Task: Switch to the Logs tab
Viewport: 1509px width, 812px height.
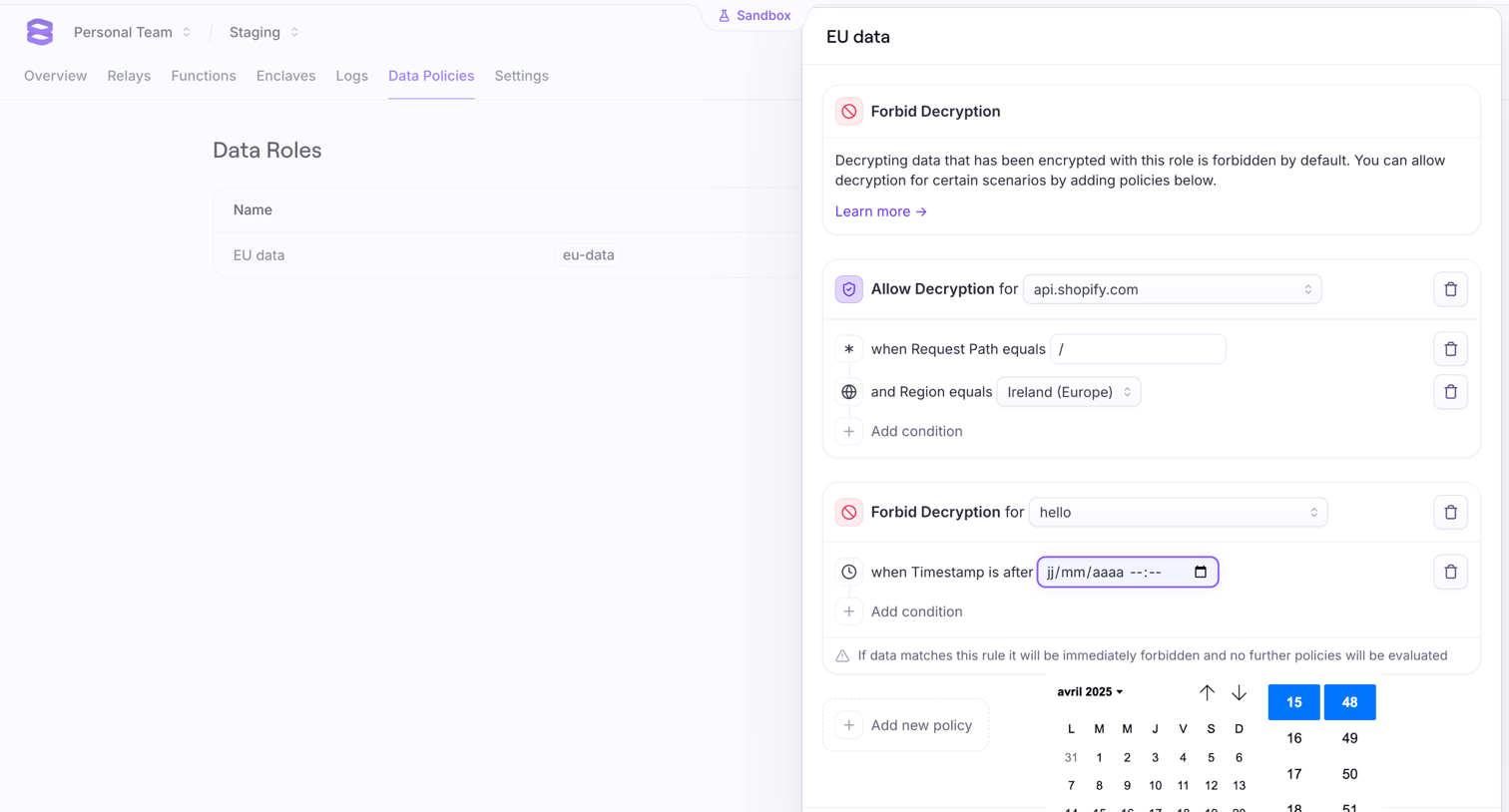Action: [x=351, y=76]
